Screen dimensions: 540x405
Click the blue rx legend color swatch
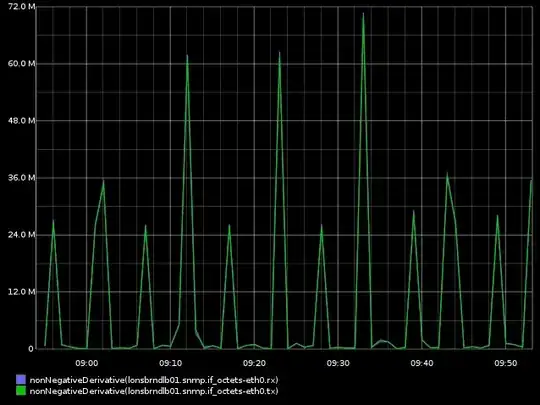point(21,380)
